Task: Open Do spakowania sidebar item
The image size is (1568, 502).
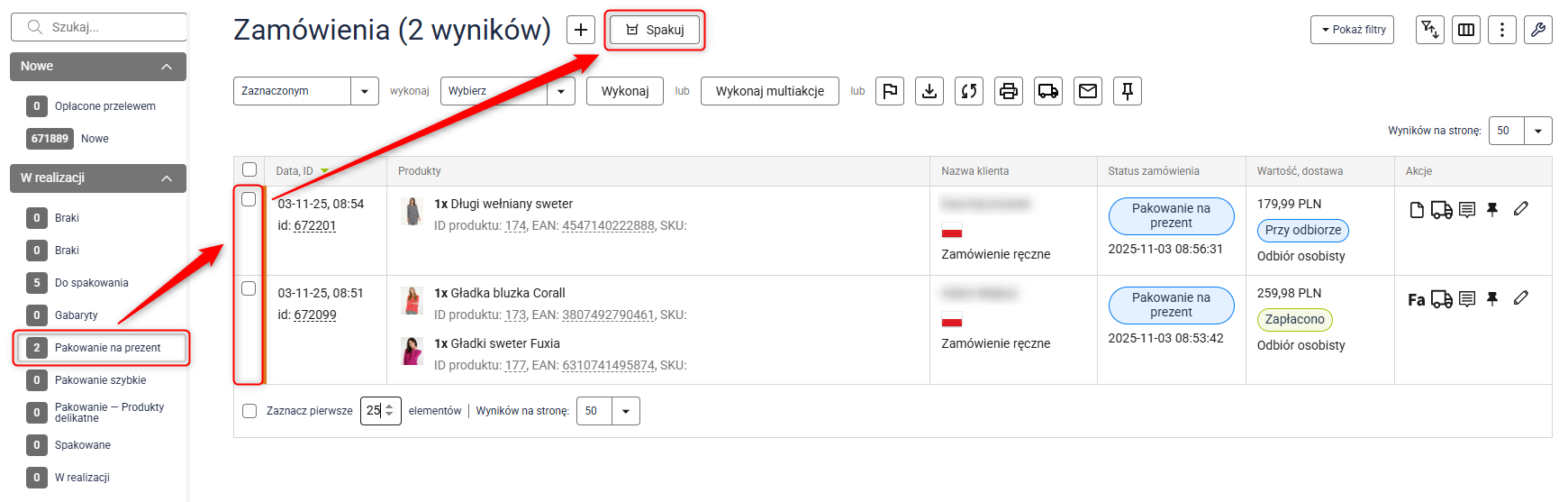Action: pos(91,283)
